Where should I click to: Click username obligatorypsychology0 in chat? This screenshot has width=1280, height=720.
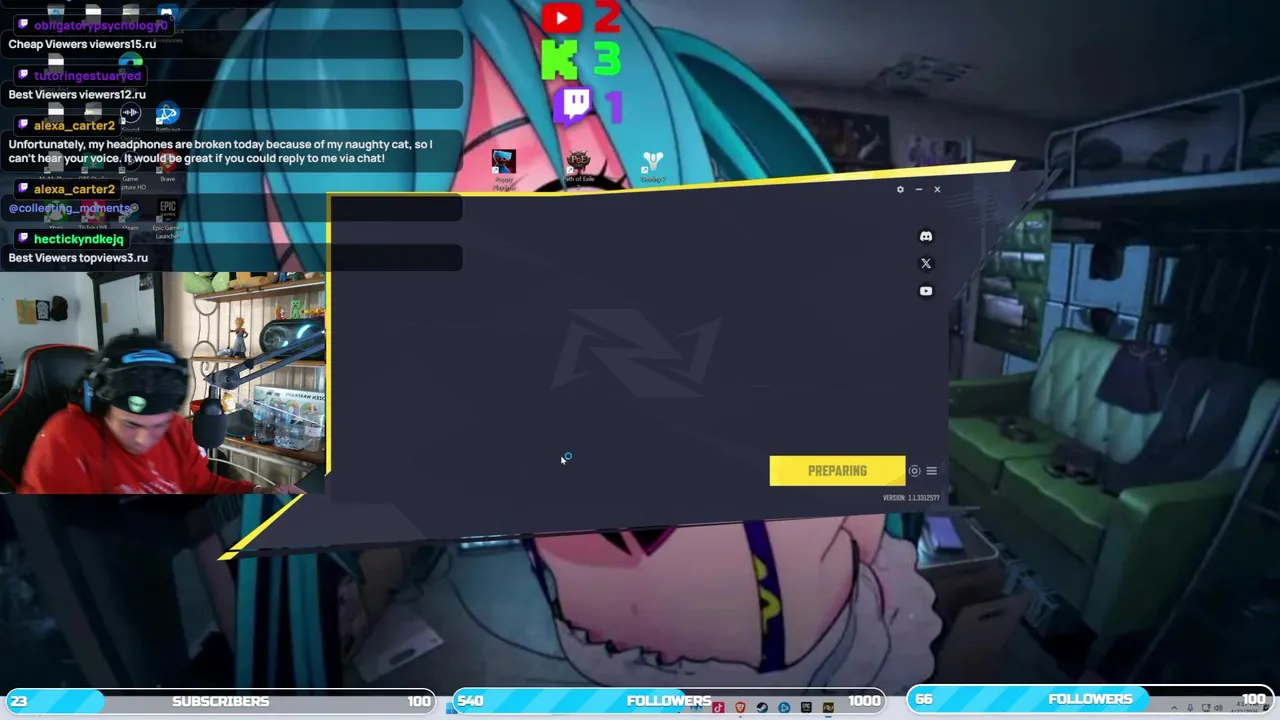click(x=101, y=25)
